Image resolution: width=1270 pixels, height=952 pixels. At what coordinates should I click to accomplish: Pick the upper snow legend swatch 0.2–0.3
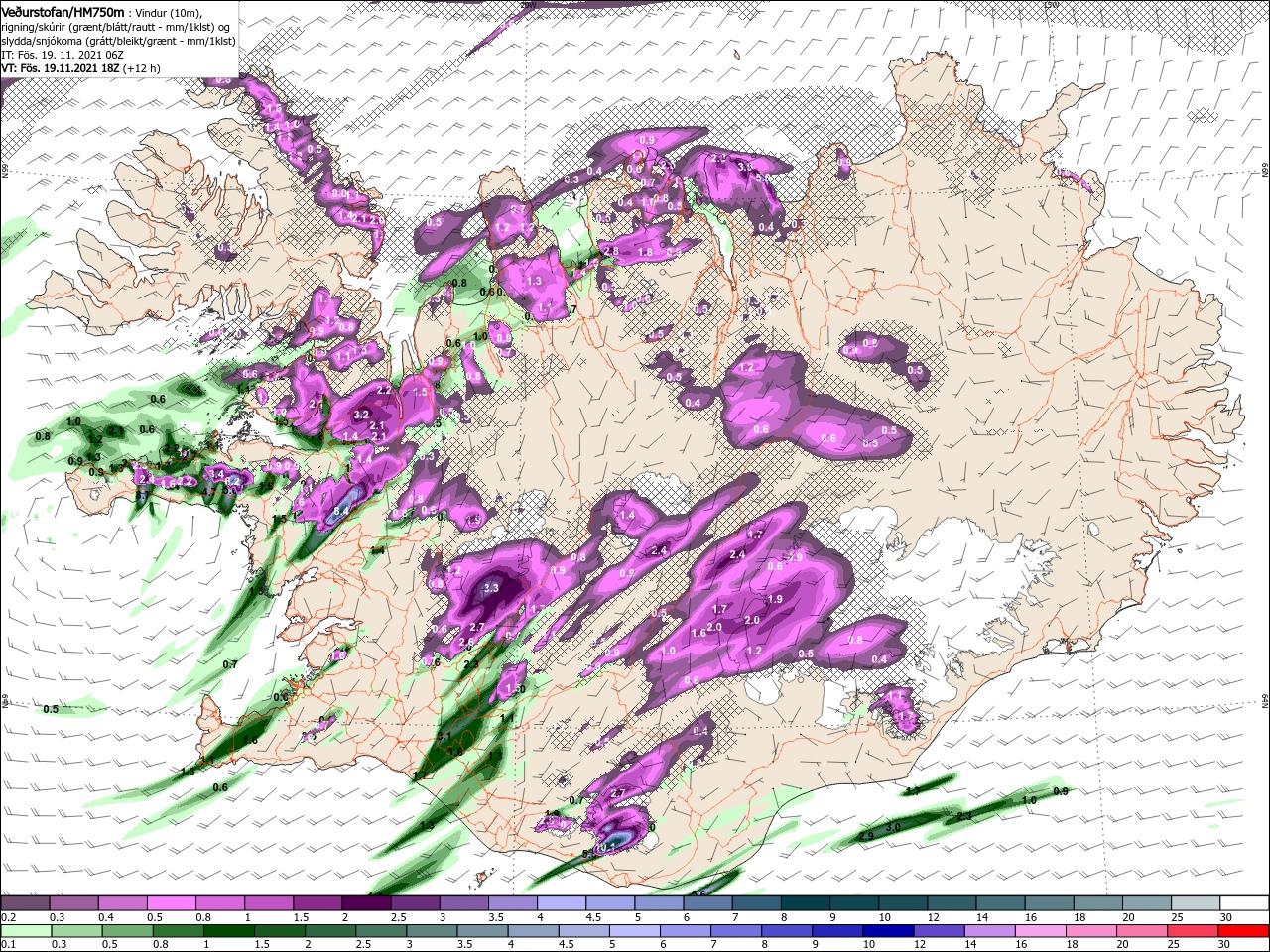click(x=25, y=904)
